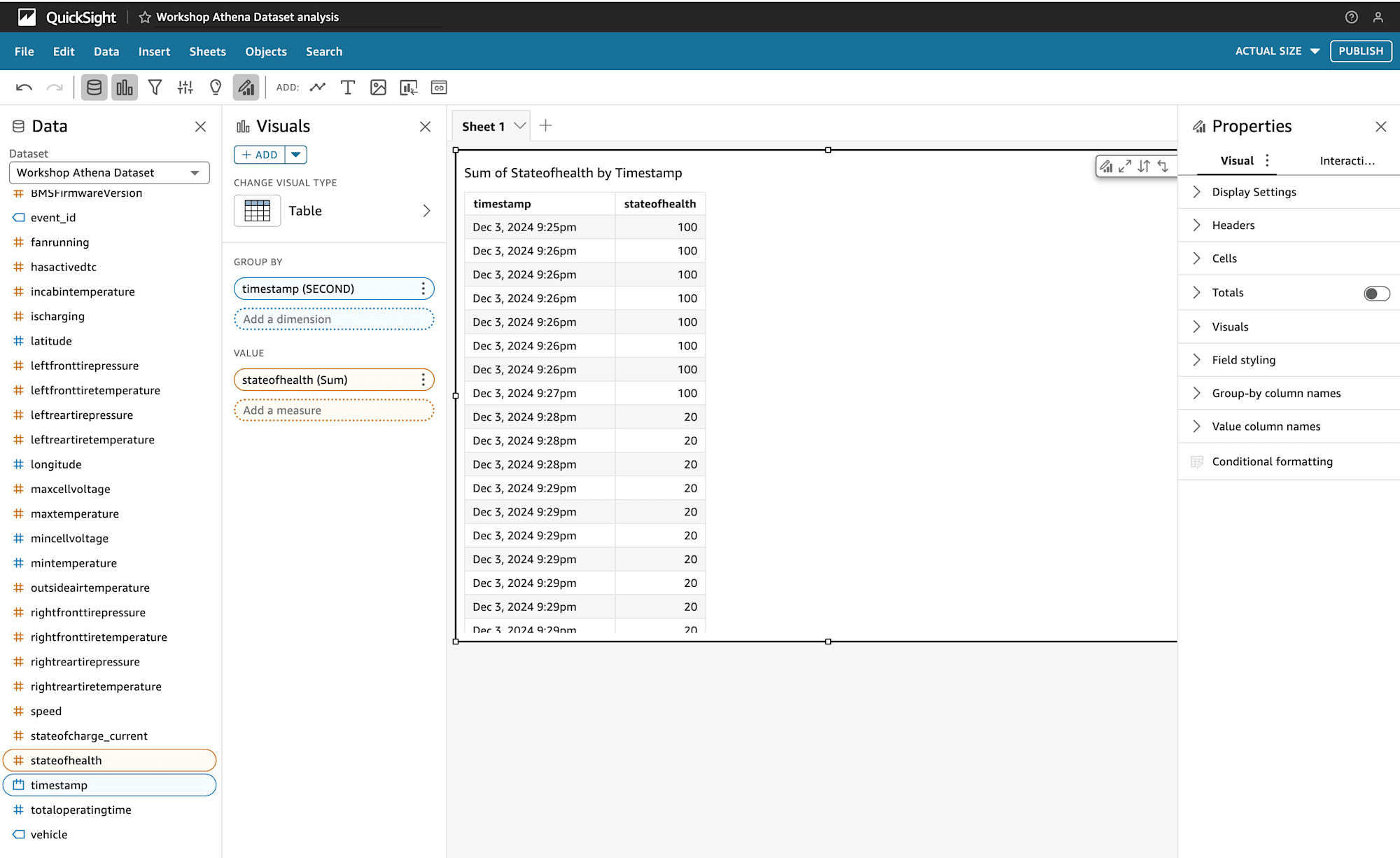Open visual properties icon on table
Screen dimensions: 1400x858
point(1106,166)
